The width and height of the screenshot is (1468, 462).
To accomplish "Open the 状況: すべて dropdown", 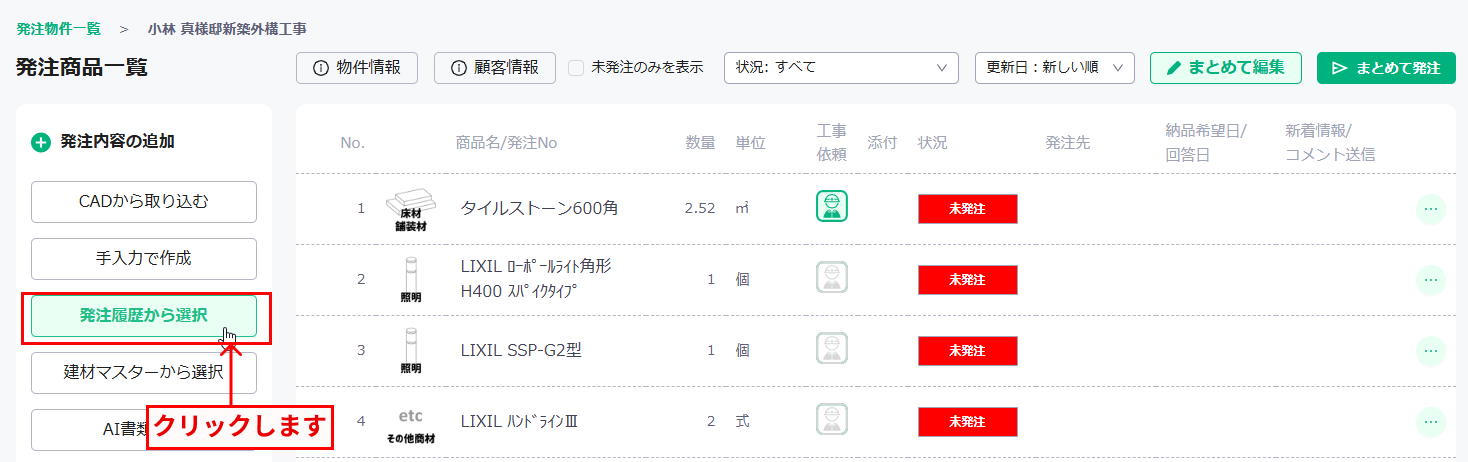I will click(841, 68).
